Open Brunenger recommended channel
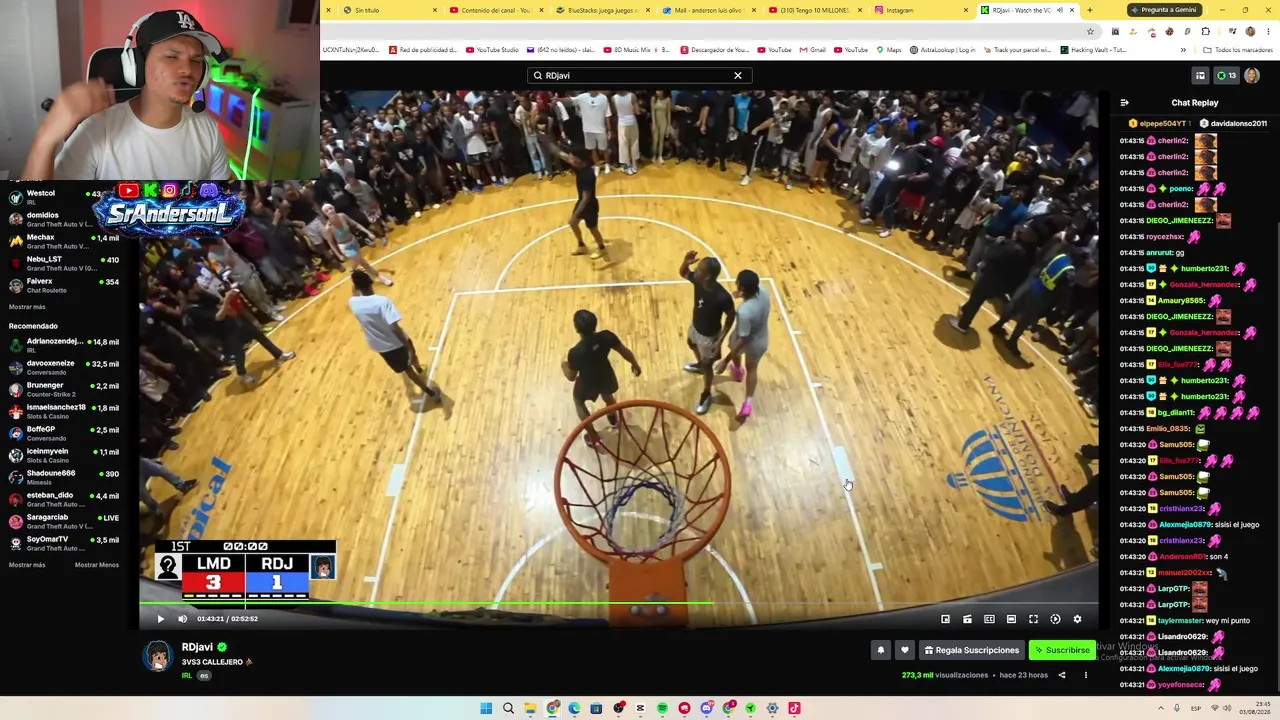The image size is (1280, 720). (x=64, y=389)
